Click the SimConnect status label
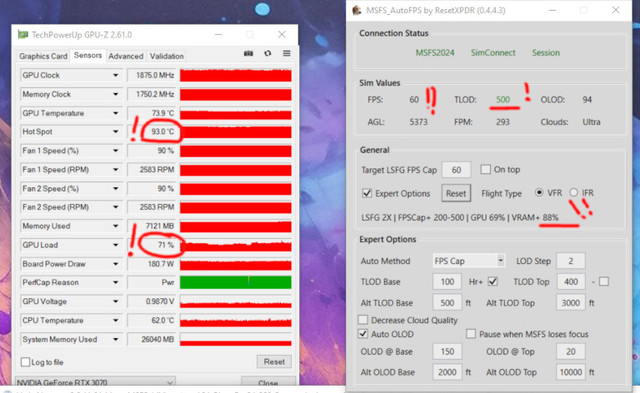The image size is (640, 393). (x=493, y=53)
